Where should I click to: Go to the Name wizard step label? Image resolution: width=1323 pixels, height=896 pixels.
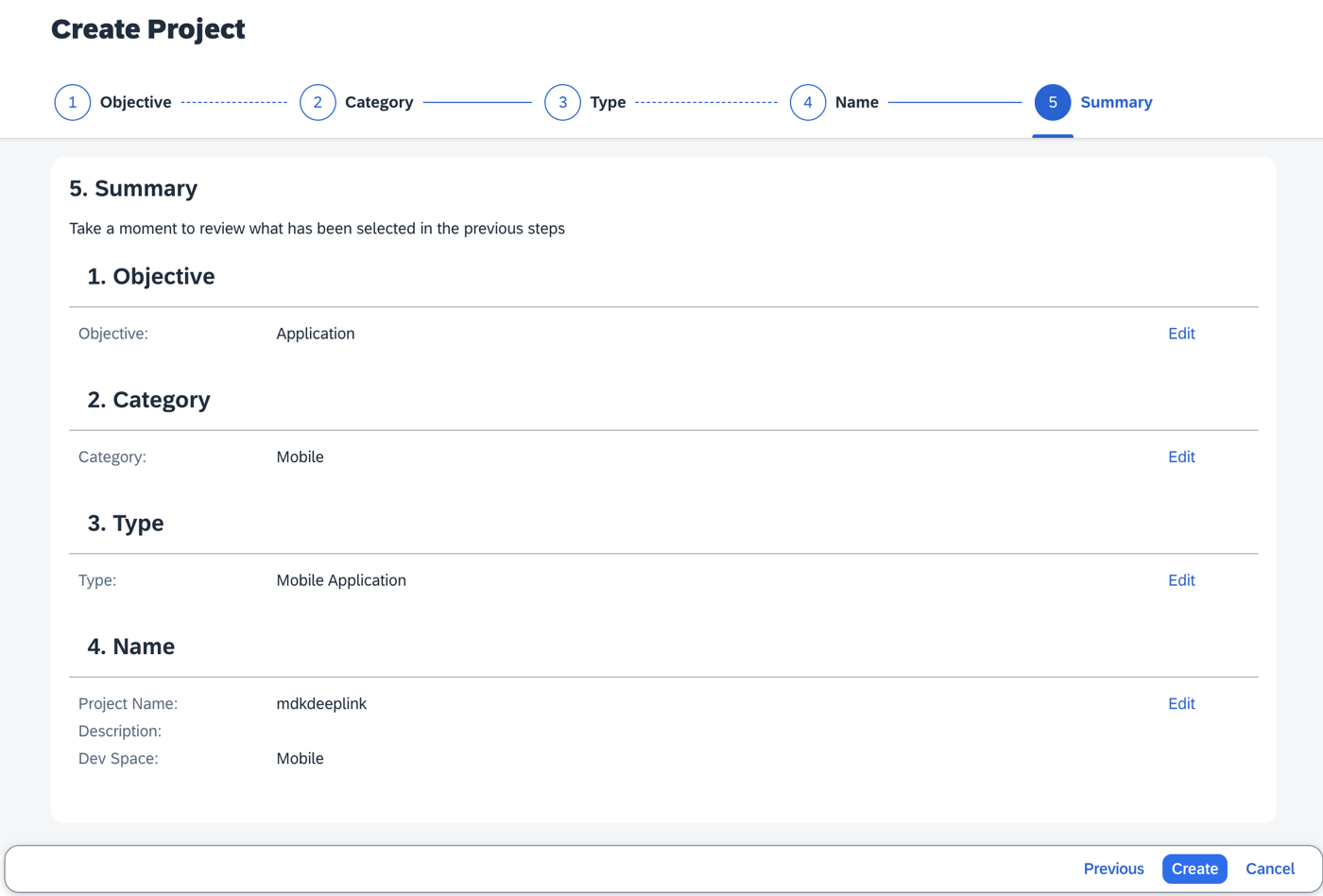click(857, 102)
